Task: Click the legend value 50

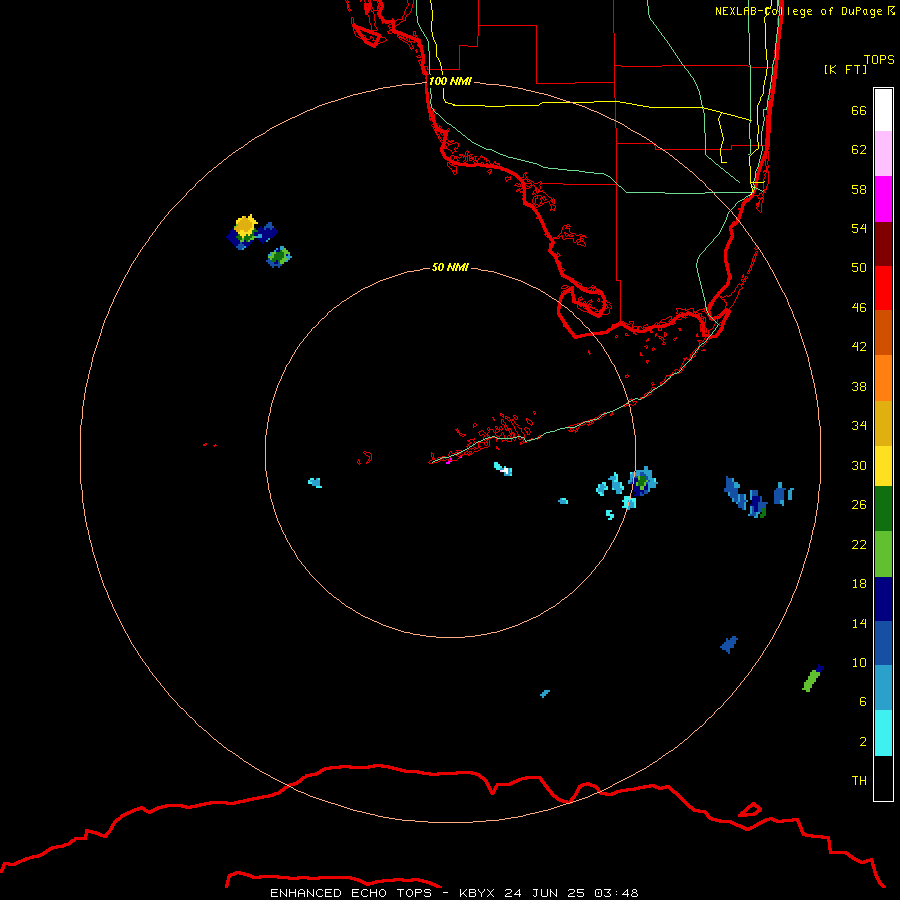Action: click(x=859, y=268)
